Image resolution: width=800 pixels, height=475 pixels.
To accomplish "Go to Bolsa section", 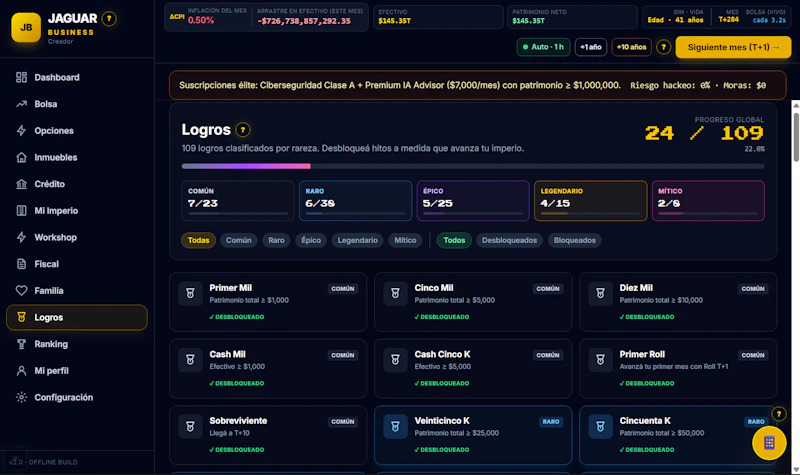I will click(x=77, y=104).
